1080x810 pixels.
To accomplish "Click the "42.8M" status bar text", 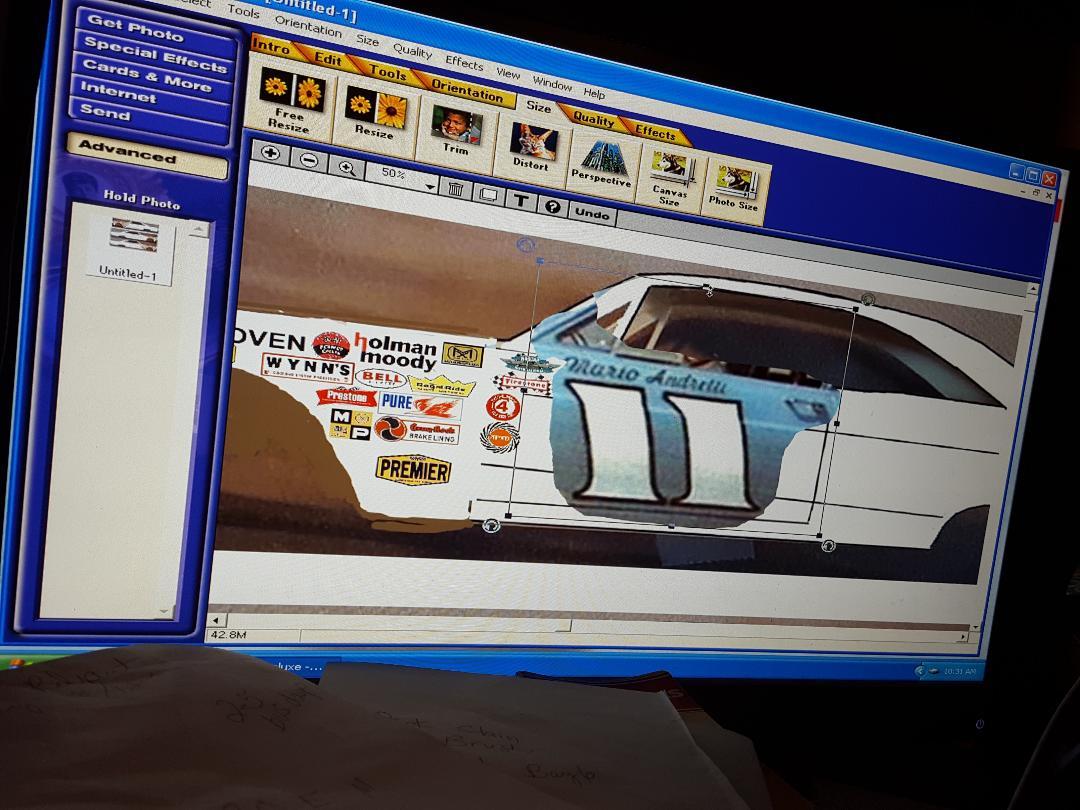I will [x=228, y=634].
